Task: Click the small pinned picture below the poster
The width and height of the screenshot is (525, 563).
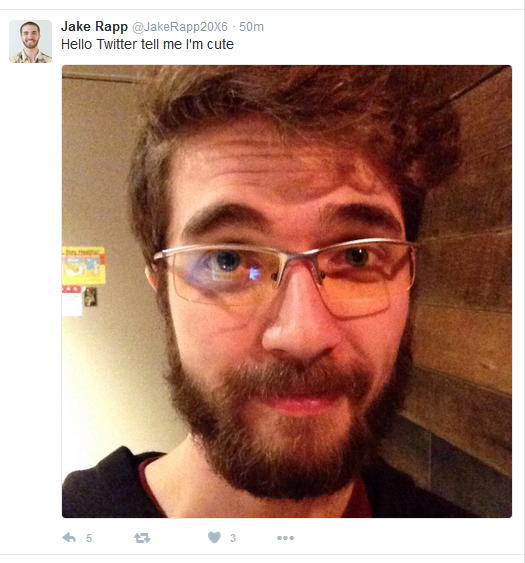Action: pos(90,297)
